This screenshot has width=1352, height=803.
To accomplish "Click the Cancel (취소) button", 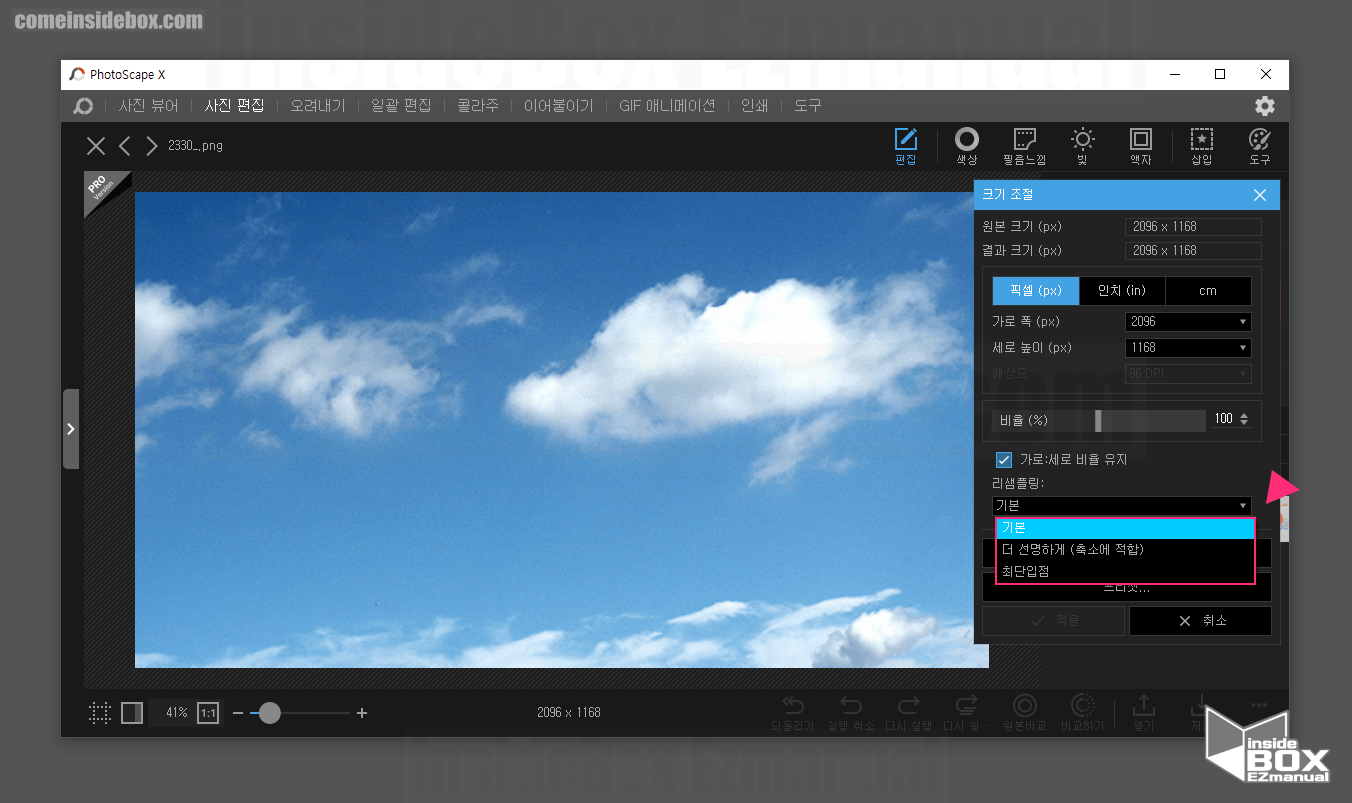I will (1200, 621).
